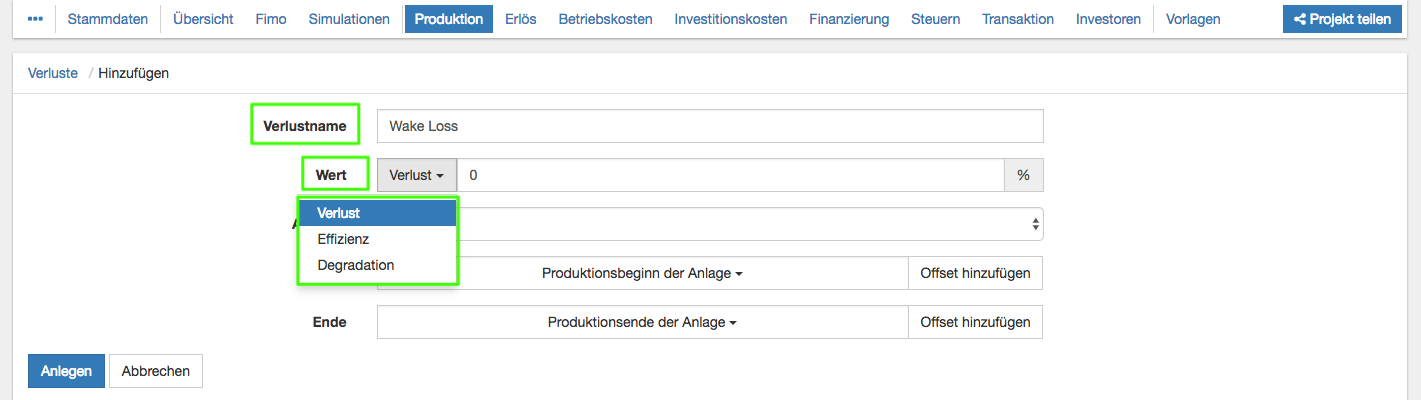Screen dimensions: 1421x400
Task: Click Offset hinzufügen in the Ende row
Action: point(975,322)
